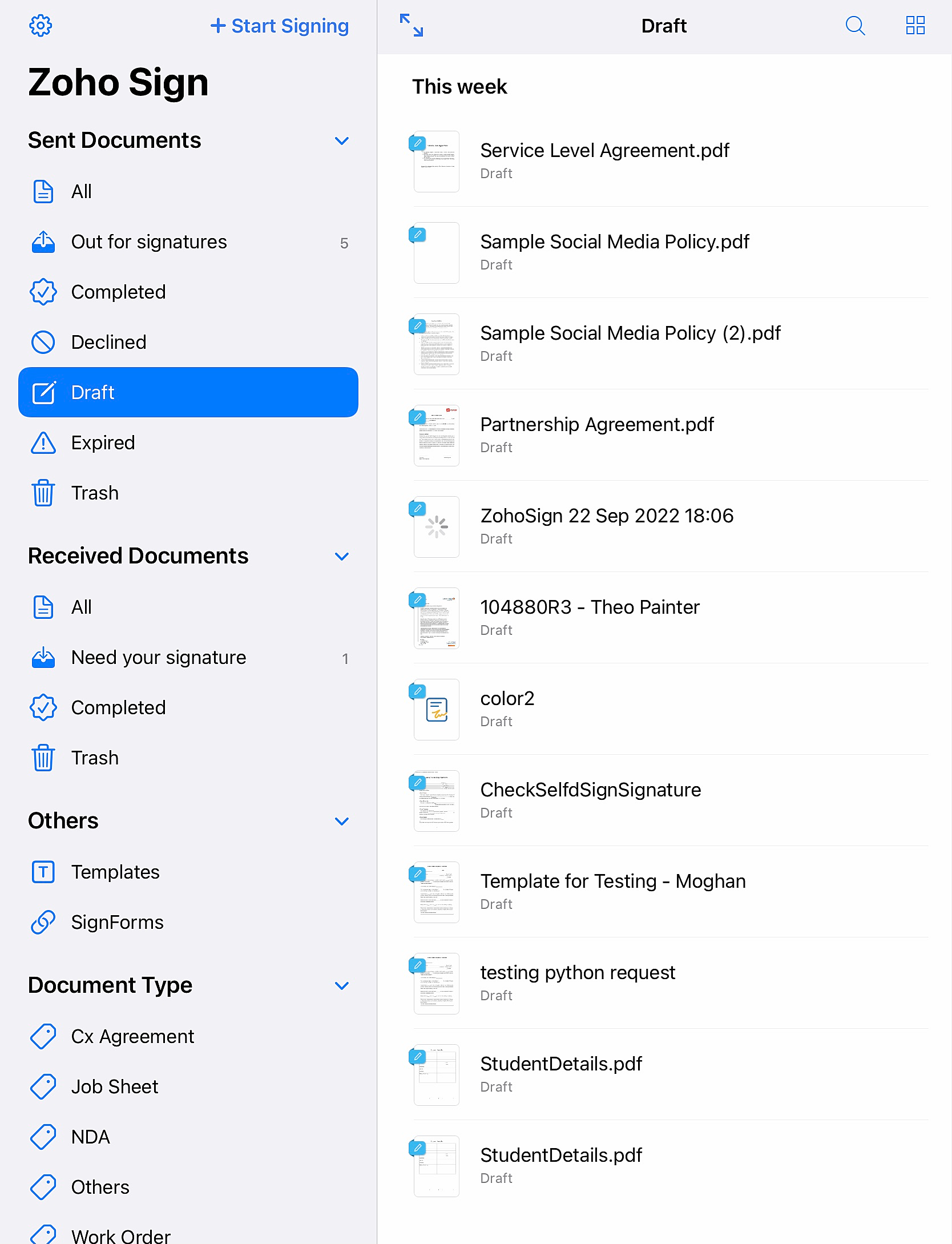
Task: Go to Templates section
Action: coord(188,872)
